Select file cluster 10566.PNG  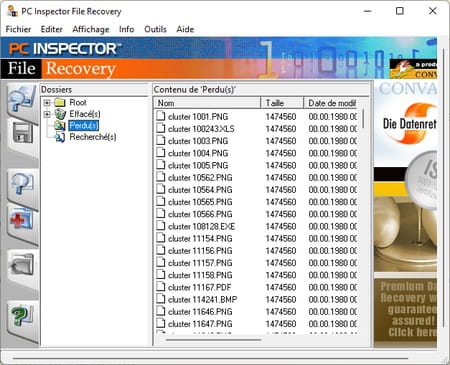[x=200, y=214]
